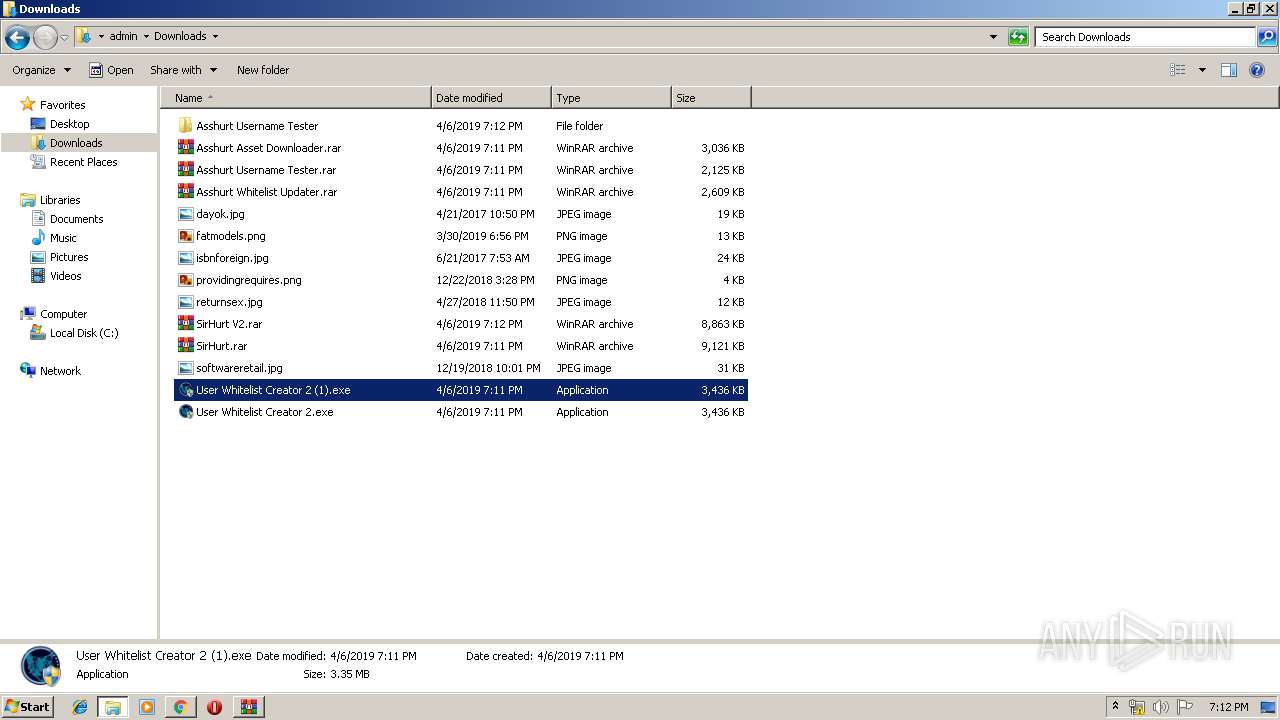Open the Music library
This screenshot has width=1280, height=720.
[x=63, y=238]
